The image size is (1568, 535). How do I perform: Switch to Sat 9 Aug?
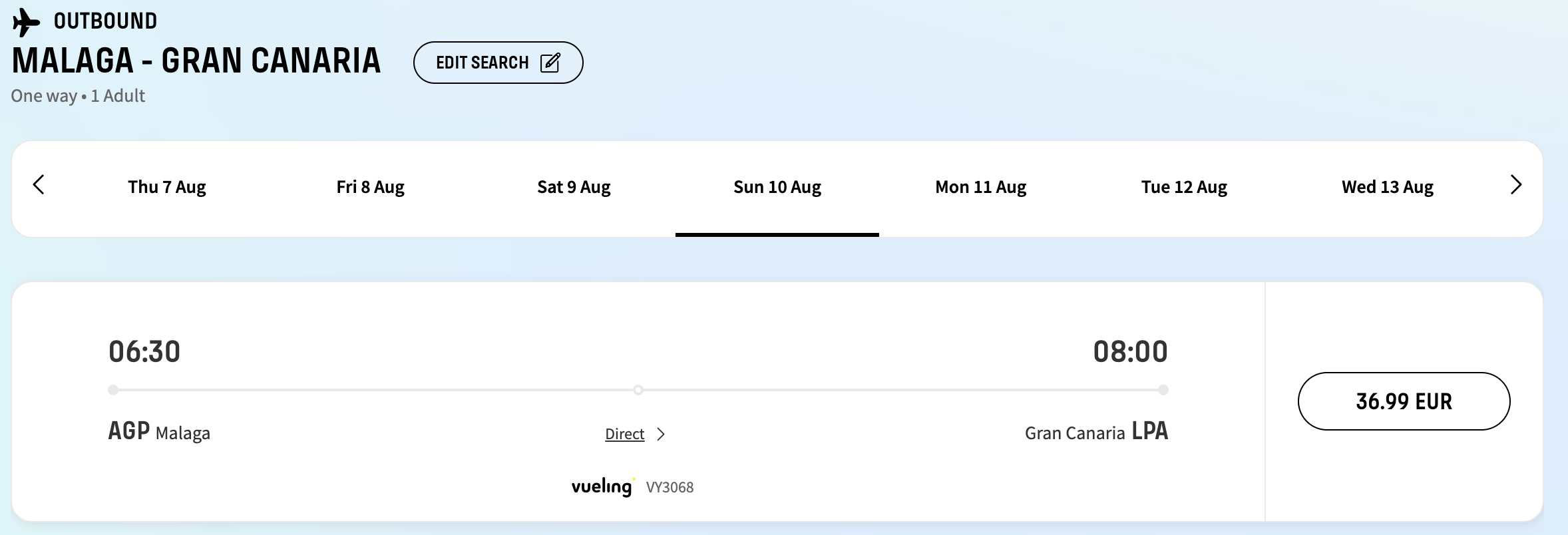tap(574, 188)
